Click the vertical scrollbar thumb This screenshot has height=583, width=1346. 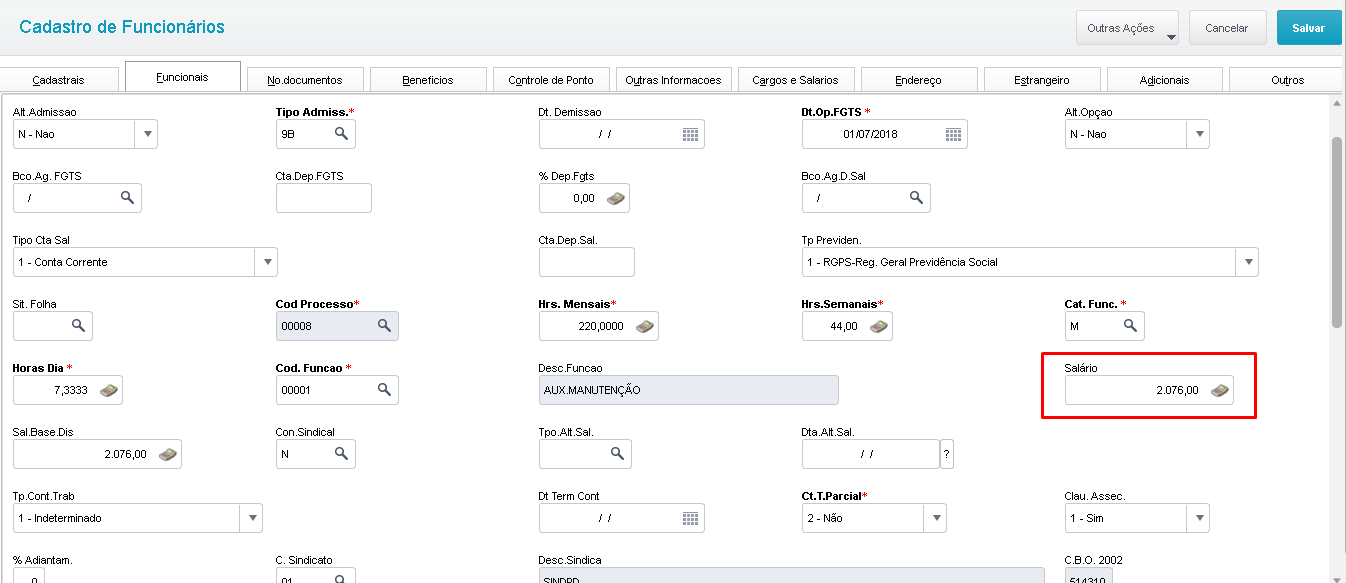coord(1336,232)
